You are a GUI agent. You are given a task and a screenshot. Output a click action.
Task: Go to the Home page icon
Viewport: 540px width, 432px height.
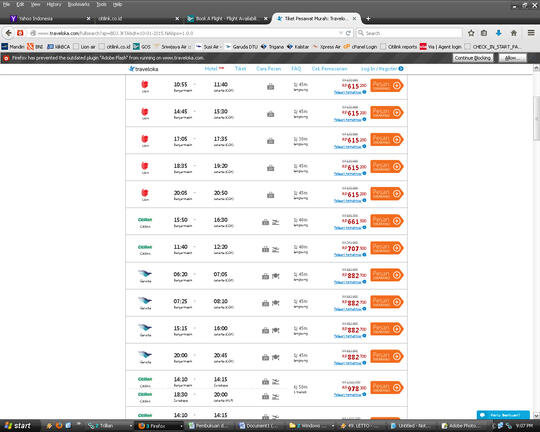(513, 33)
